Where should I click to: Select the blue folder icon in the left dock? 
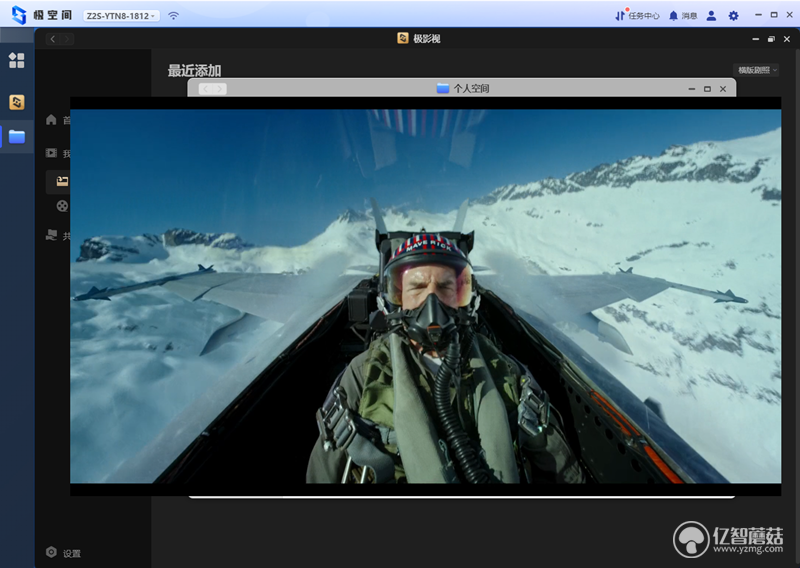(17, 137)
